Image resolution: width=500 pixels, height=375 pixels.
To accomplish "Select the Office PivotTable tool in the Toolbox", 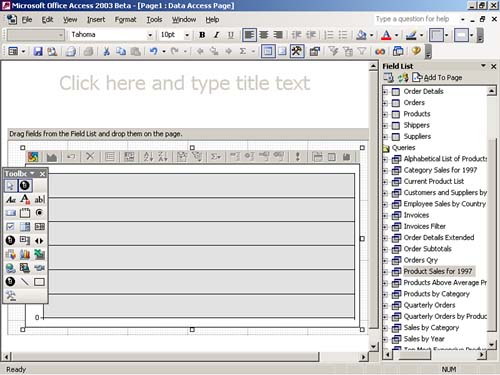I will point(11,254).
